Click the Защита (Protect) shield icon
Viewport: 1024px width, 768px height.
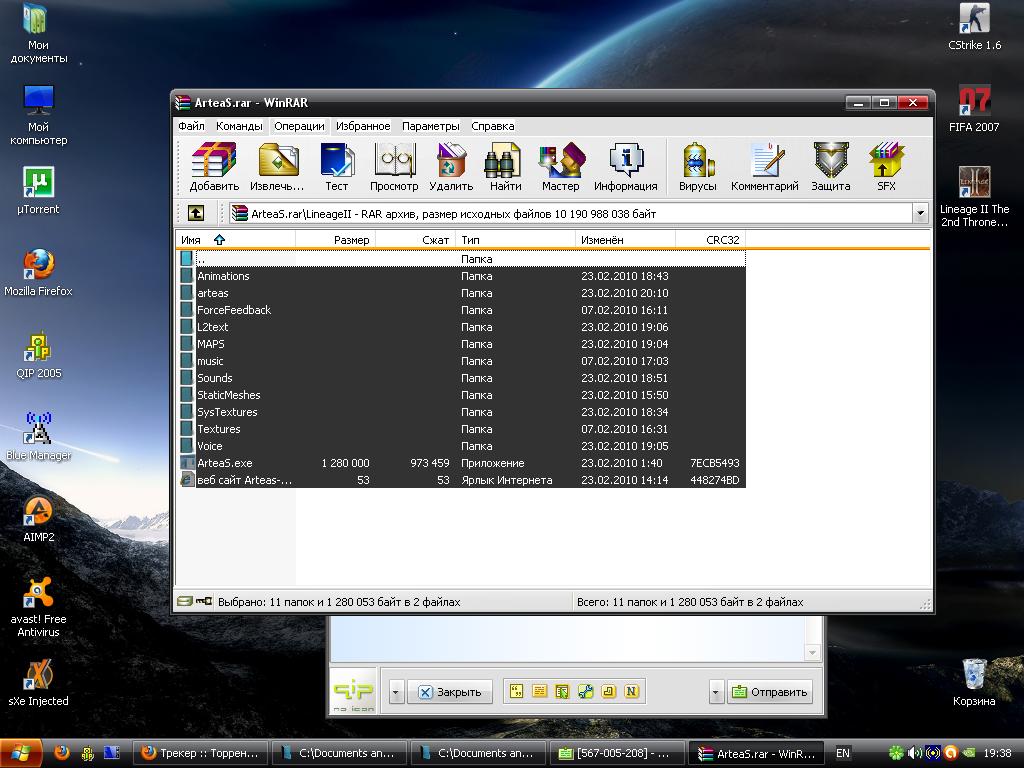click(x=831, y=167)
